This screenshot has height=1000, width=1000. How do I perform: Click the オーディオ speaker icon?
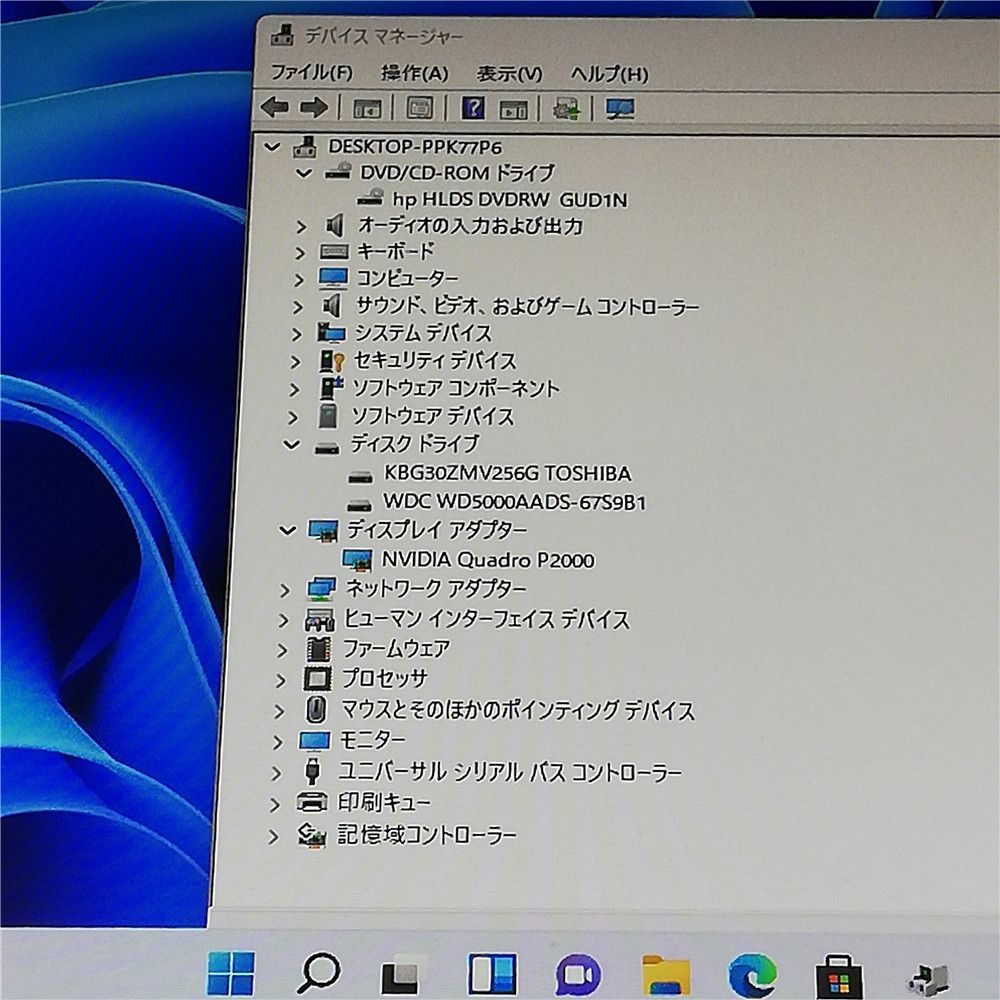click(335, 225)
